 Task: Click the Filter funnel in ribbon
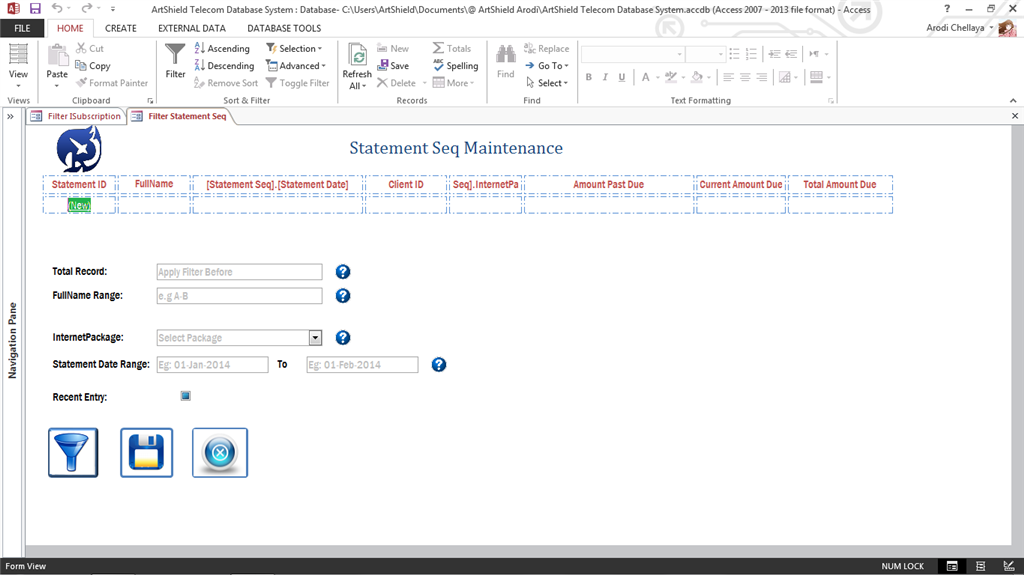(x=175, y=61)
